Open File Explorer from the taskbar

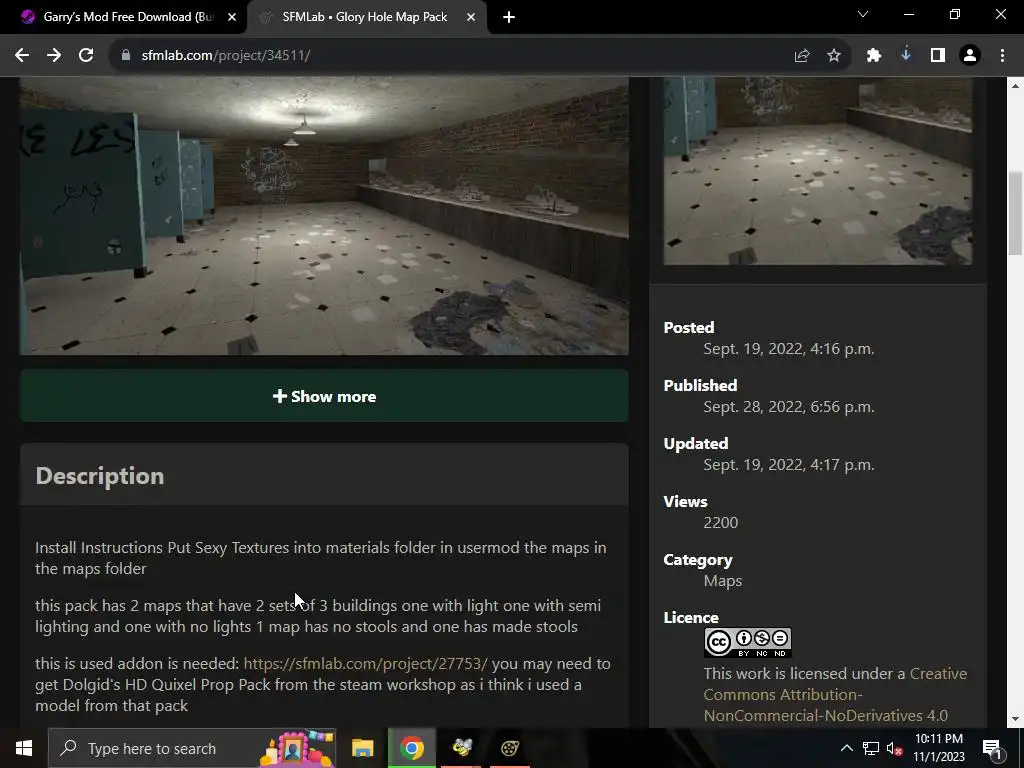click(362, 748)
